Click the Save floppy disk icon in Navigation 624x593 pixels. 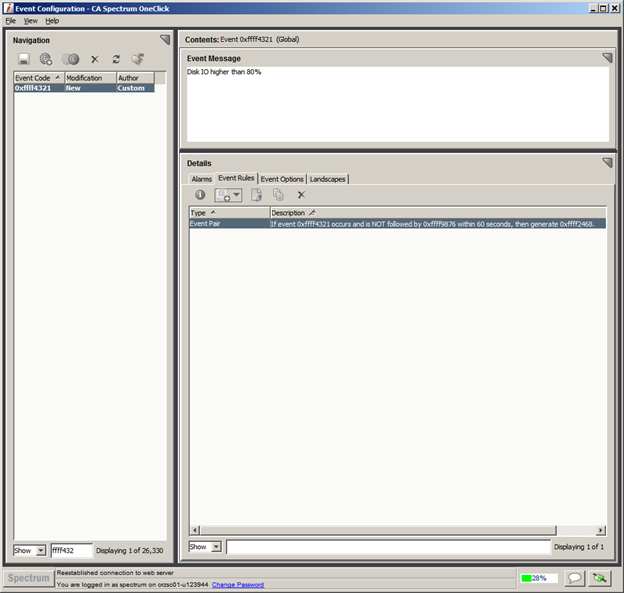[x=23, y=59]
